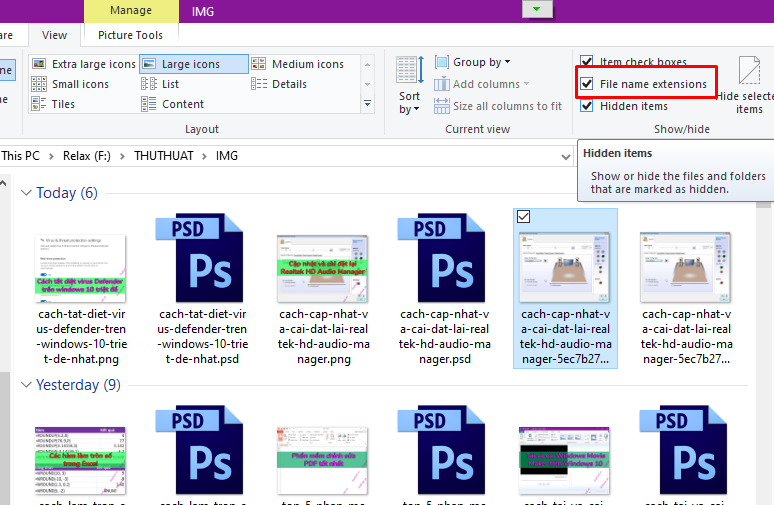Viewport: 774px width, 505px height.
Task: Switch view to List layout
Action: [160, 84]
